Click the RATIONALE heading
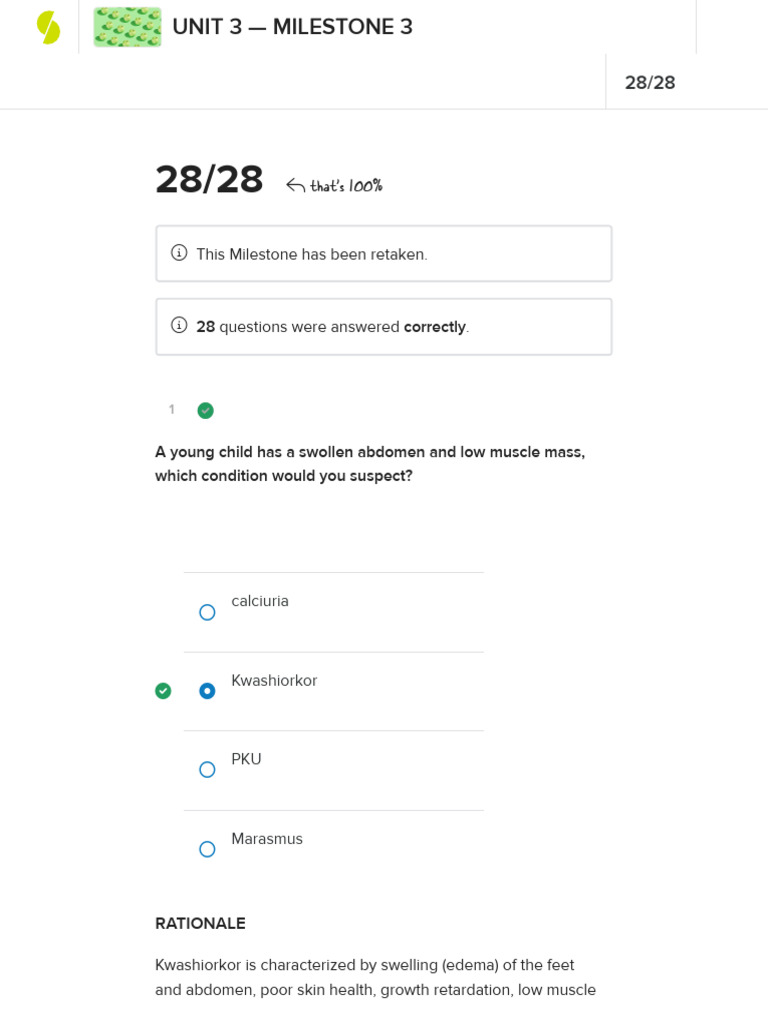The height and width of the screenshot is (1024, 768). tap(200, 923)
